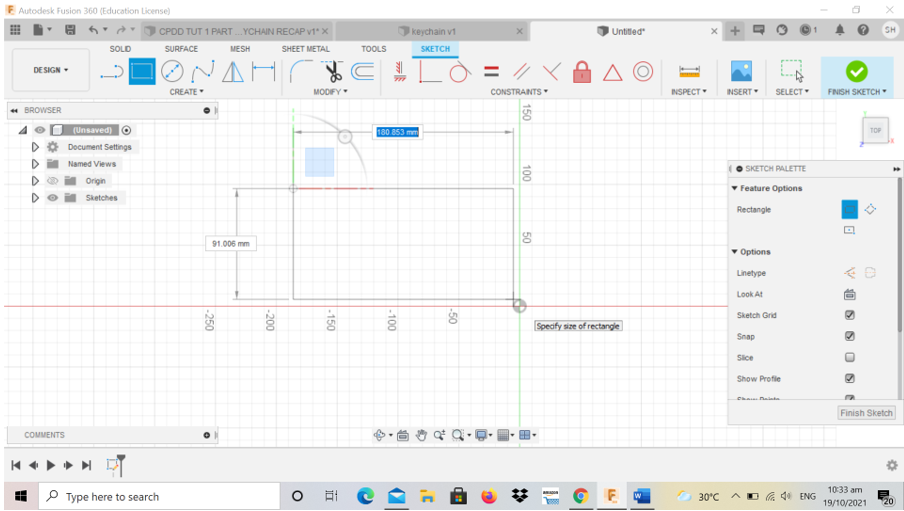Click the Look At icon in palette
Image resolution: width=904 pixels, height=511 pixels.
tap(849, 295)
